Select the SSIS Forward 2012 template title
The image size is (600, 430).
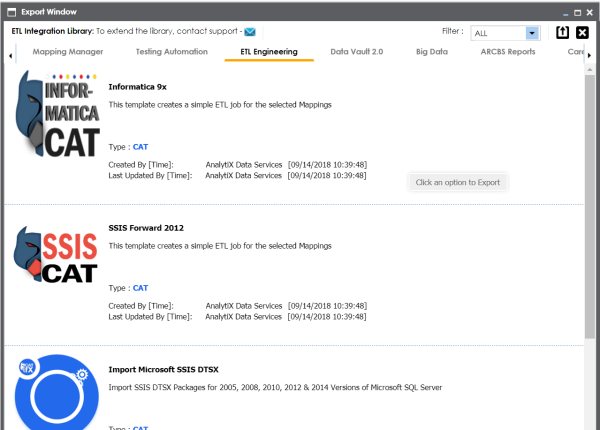click(x=146, y=228)
